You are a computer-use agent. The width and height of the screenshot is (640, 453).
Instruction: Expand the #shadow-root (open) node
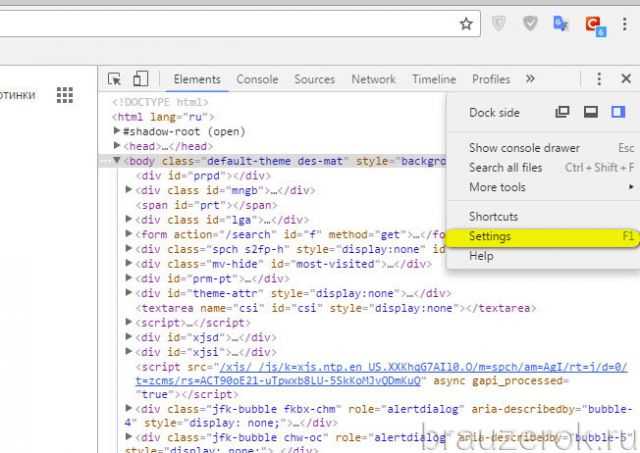coord(117,131)
